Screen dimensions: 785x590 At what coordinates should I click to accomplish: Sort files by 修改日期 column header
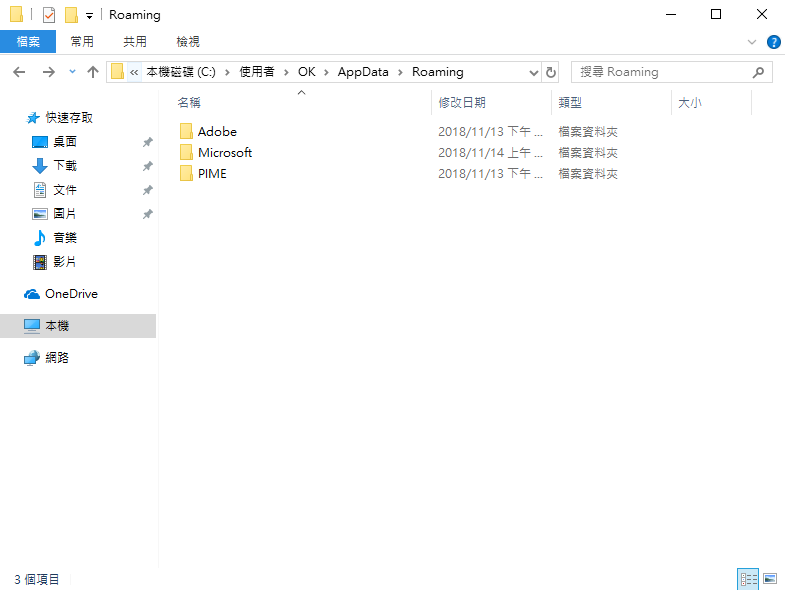click(462, 103)
